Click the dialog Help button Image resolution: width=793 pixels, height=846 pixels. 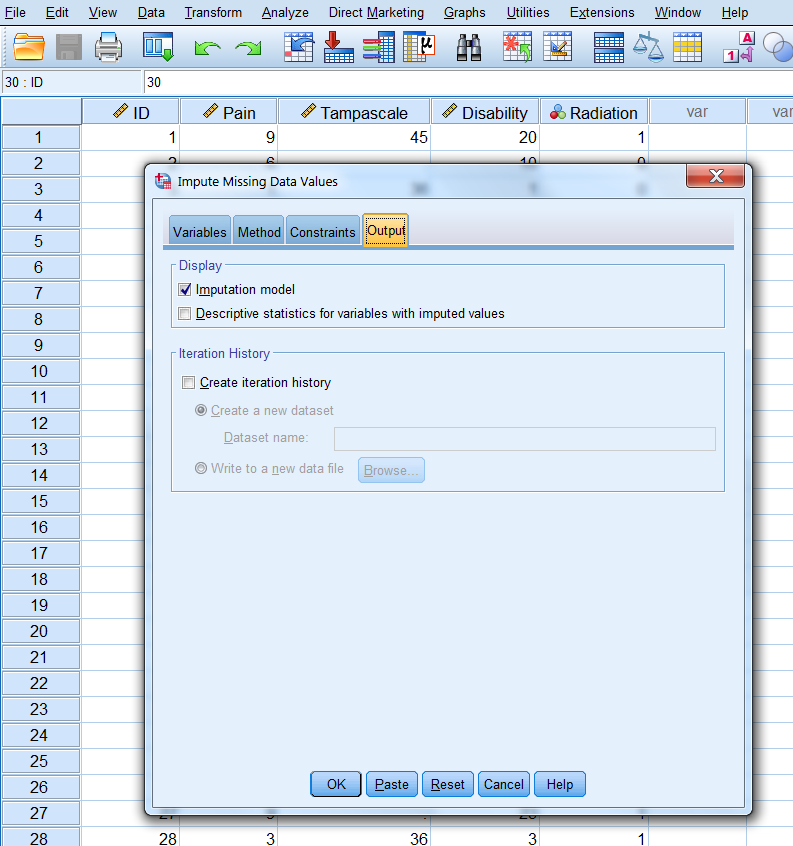559,784
